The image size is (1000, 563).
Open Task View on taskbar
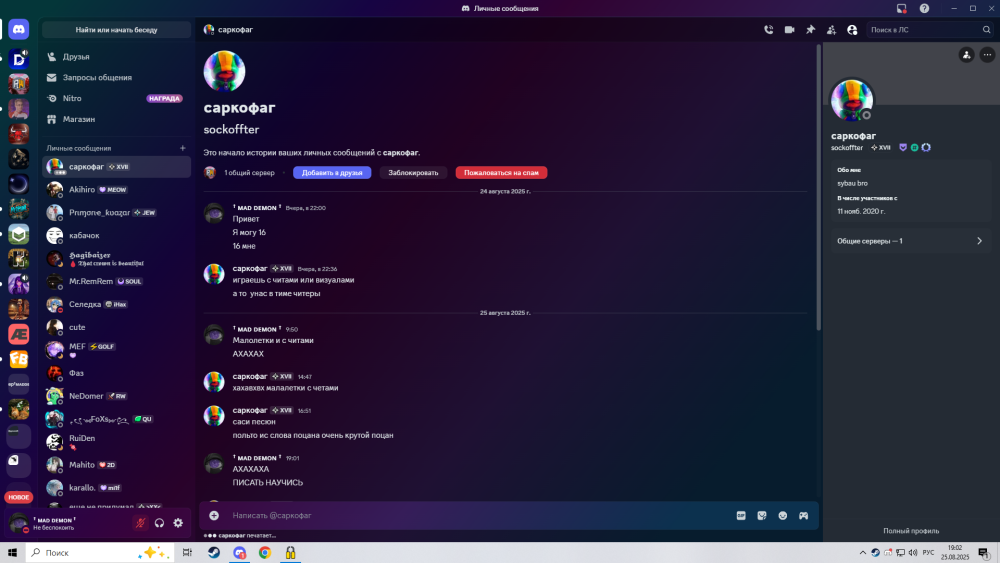[187, 553]
